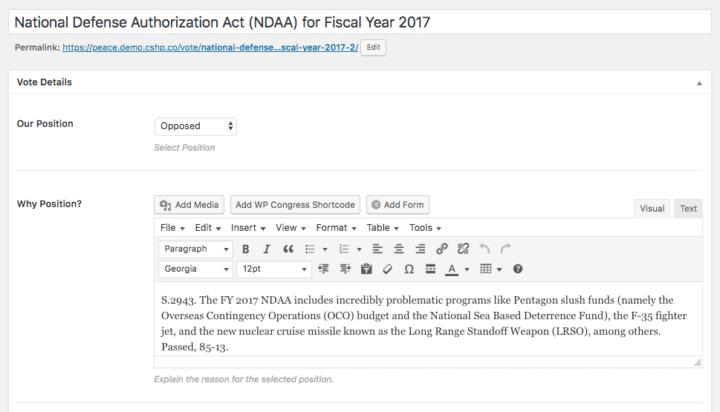The width and height of the screenshot is (720, 412).
Task: Toggle bold formatting in editor
Action: 246,248
